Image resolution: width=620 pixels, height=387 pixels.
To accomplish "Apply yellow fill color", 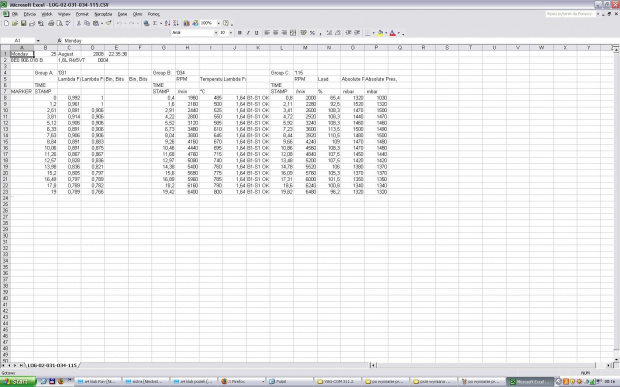I will pyautogui.click(x=380, y=33).
